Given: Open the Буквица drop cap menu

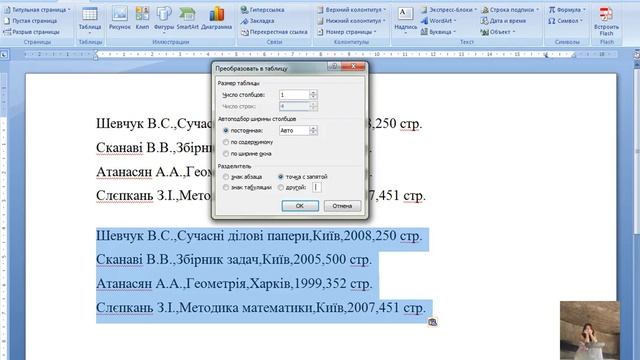Looking at the screenshot, I should point(438,32).
